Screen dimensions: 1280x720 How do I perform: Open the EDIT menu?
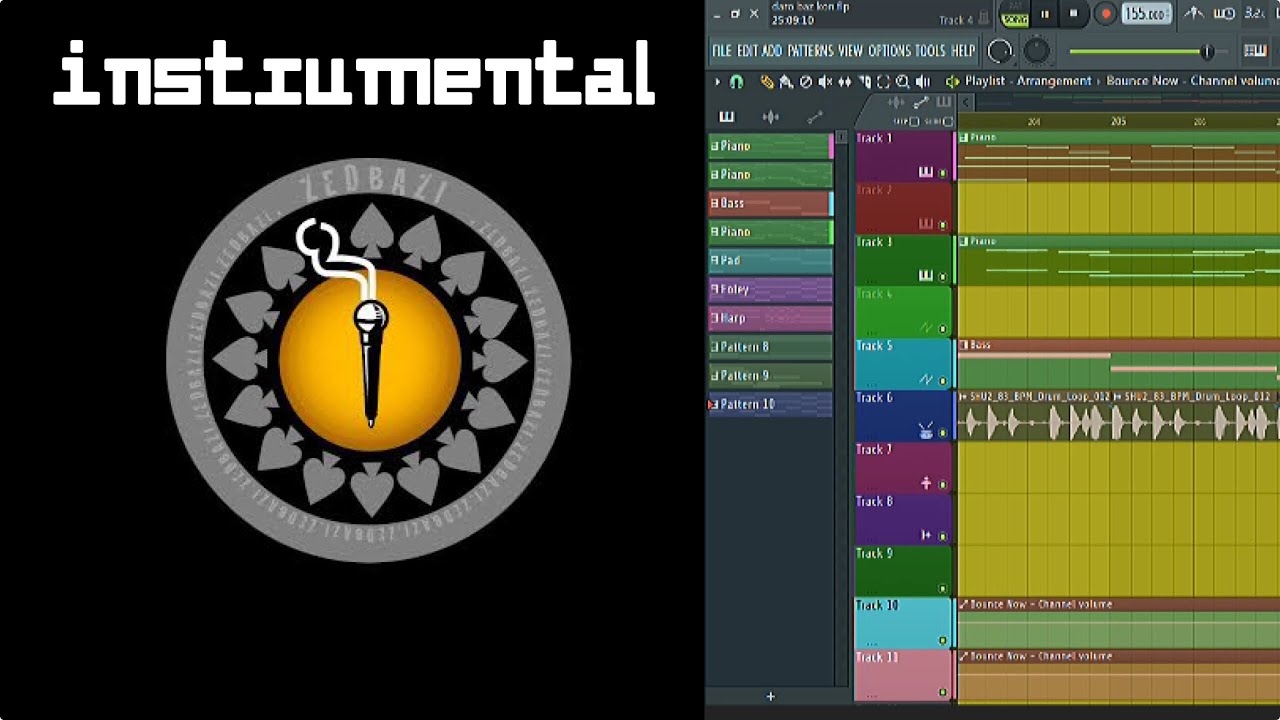(748, 51)
